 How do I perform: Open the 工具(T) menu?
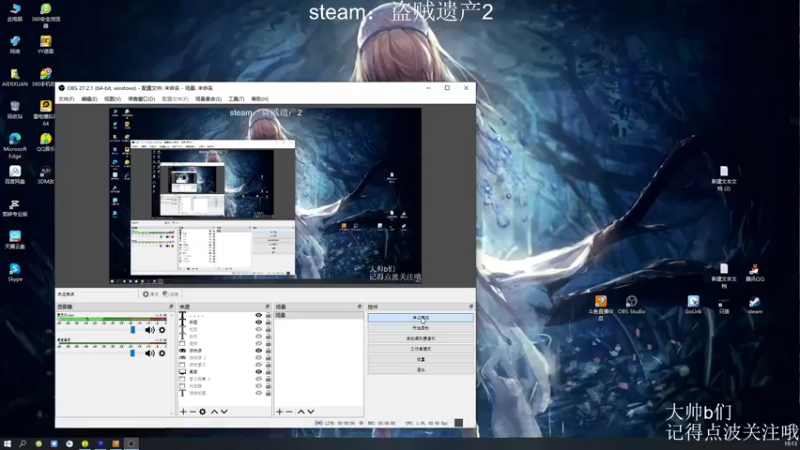[x=236, y=99]
